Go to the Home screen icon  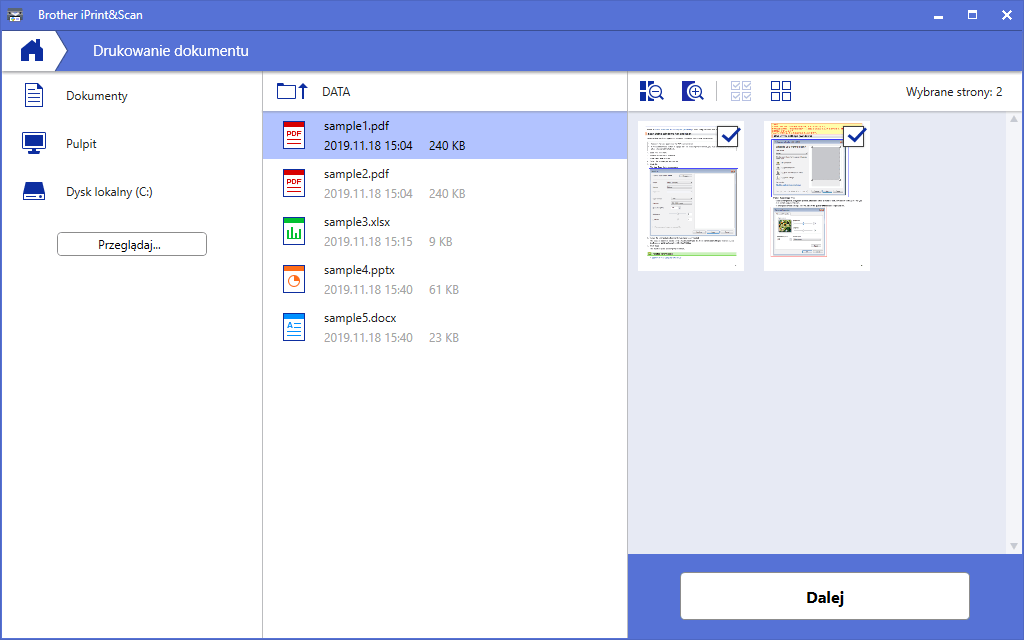(x=31, y=50)
